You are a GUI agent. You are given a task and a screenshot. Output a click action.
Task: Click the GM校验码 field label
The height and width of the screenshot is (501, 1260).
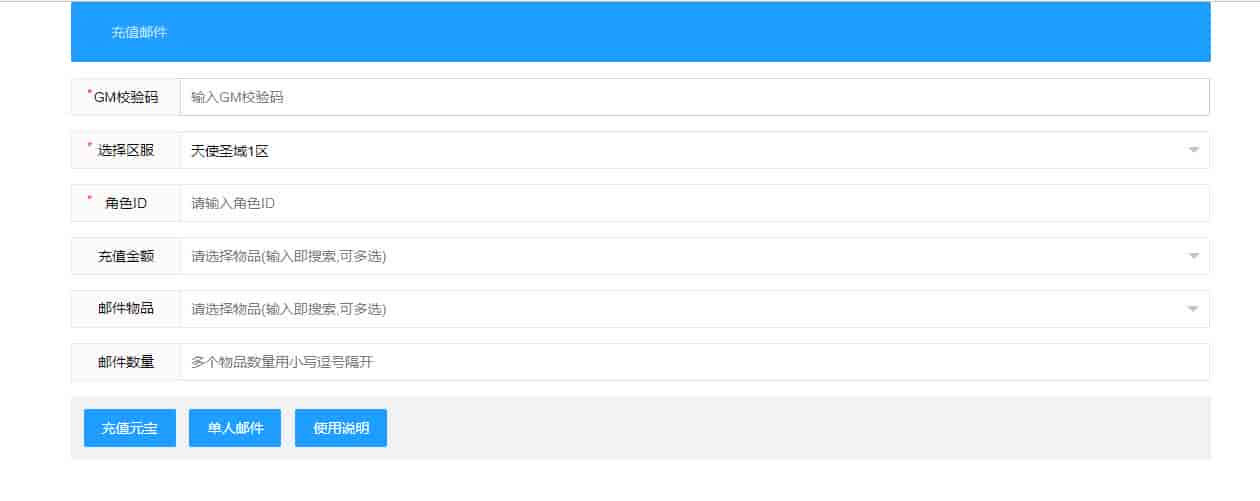pyautogui.click(x=126, y=97)
